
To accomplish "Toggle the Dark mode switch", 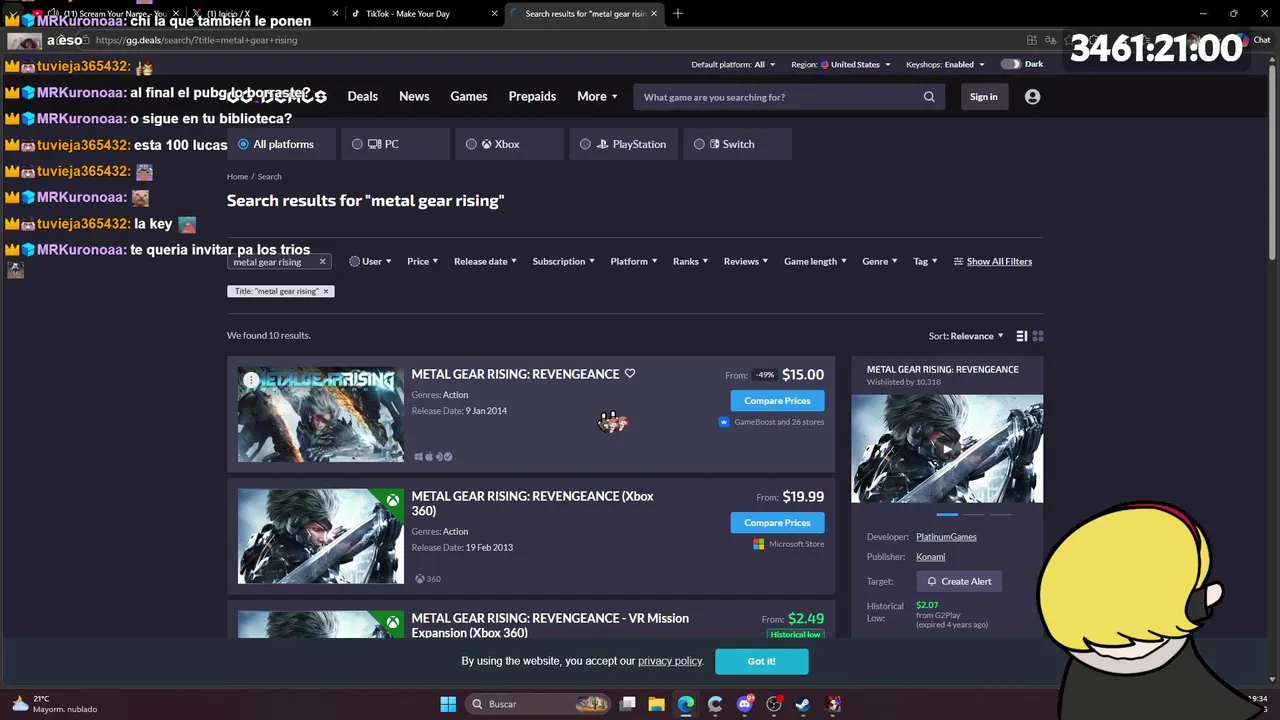I will [x=1010, y=64].
